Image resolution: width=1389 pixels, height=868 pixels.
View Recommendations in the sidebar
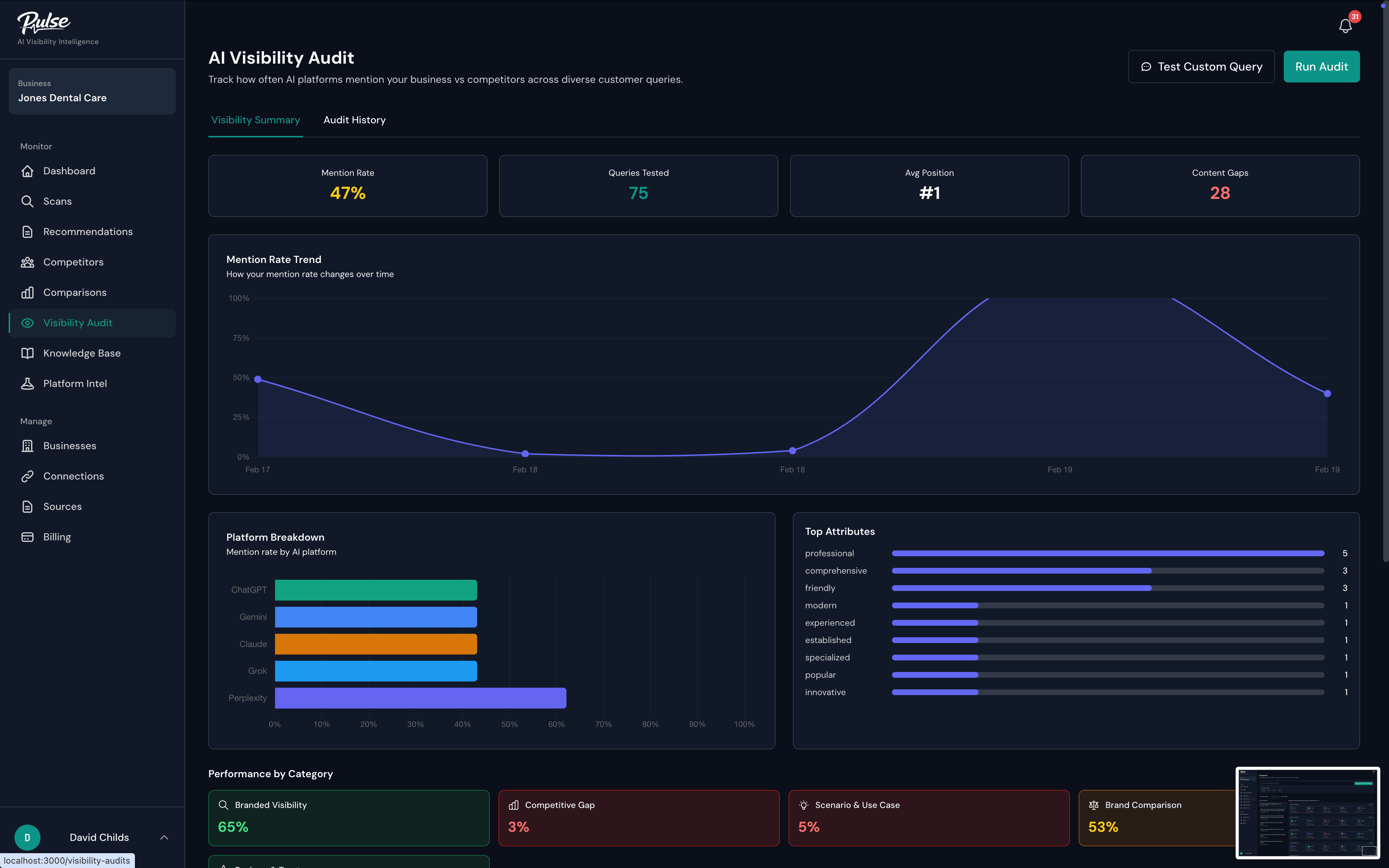pos(87,231)
